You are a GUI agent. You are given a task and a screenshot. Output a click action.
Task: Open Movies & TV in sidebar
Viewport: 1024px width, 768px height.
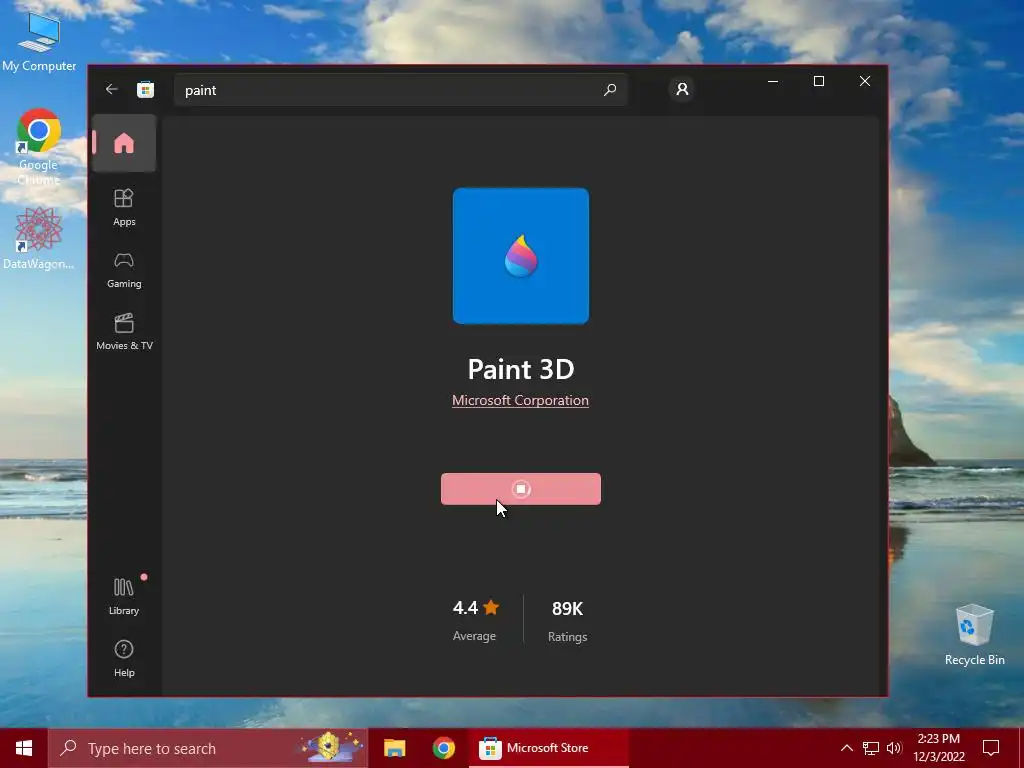(124, 332)
